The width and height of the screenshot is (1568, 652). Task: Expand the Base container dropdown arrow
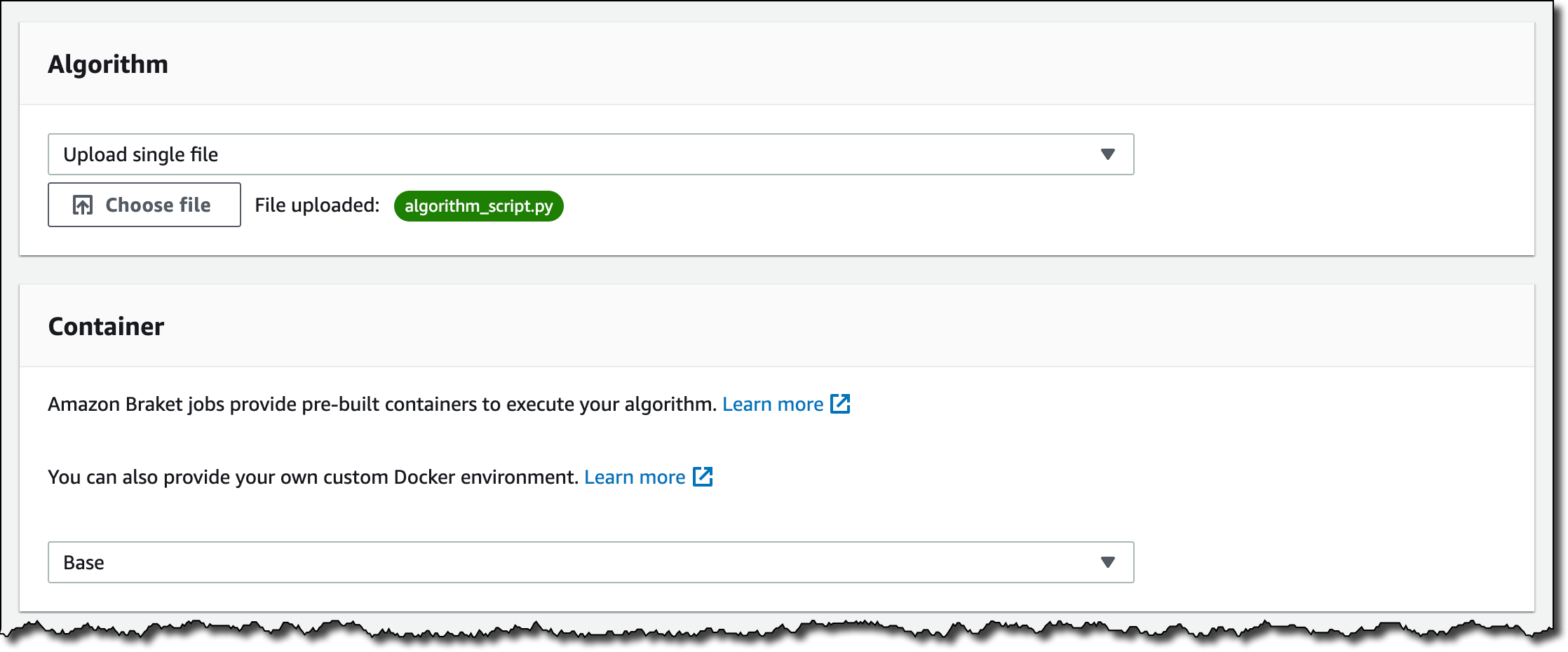click(x=1107, y=562)
